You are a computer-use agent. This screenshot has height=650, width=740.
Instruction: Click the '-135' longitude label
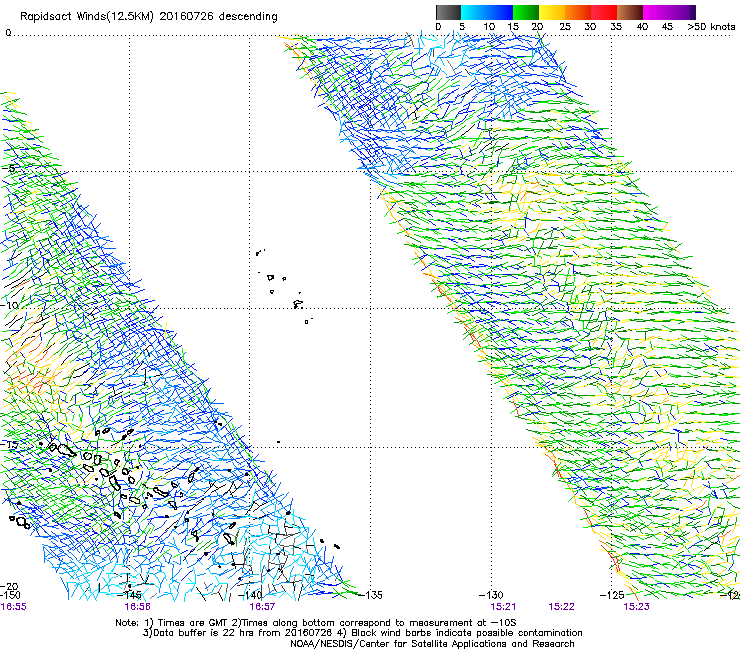click(372, 595)
